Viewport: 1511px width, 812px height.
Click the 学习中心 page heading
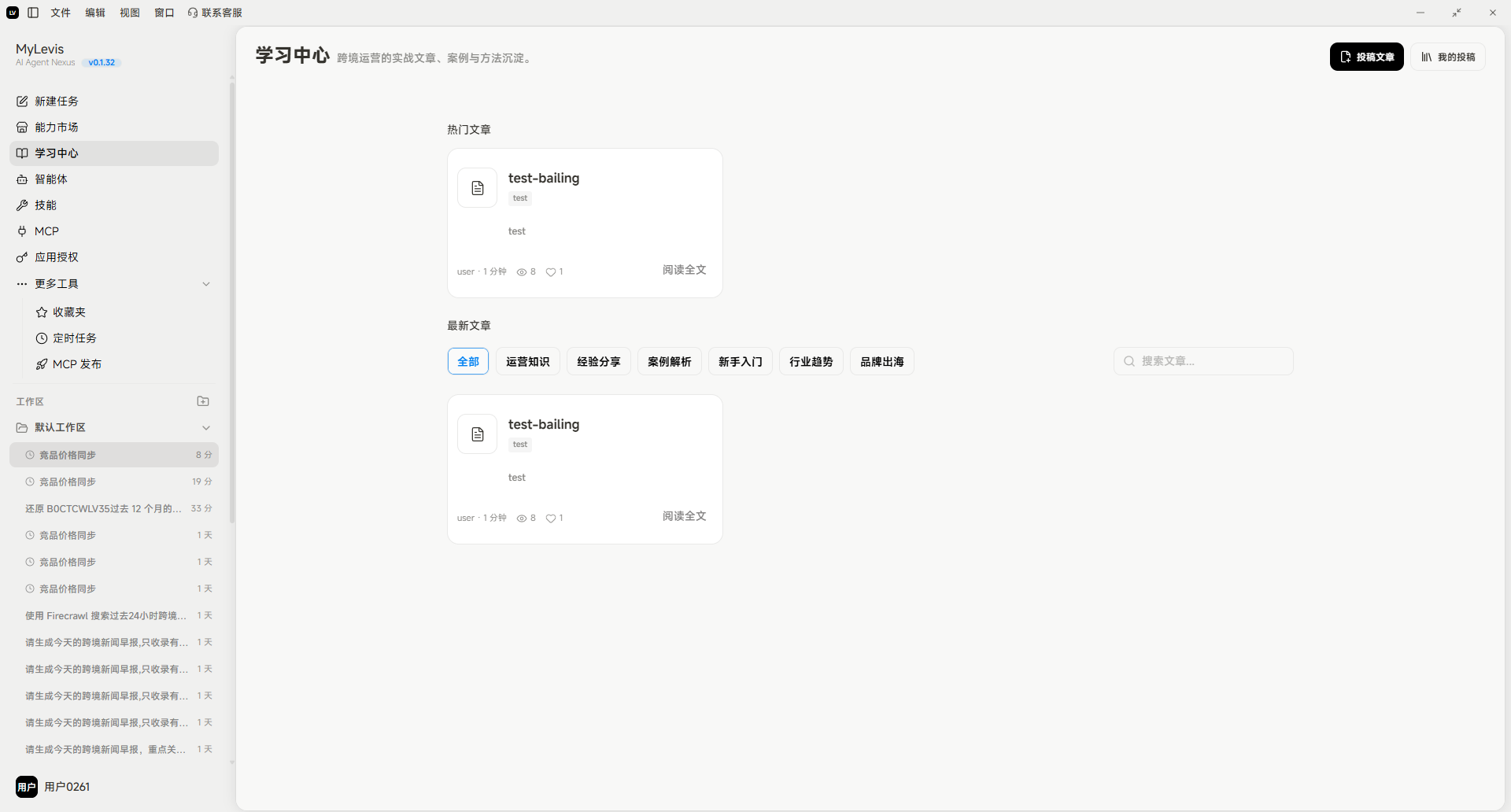(293, 56)
